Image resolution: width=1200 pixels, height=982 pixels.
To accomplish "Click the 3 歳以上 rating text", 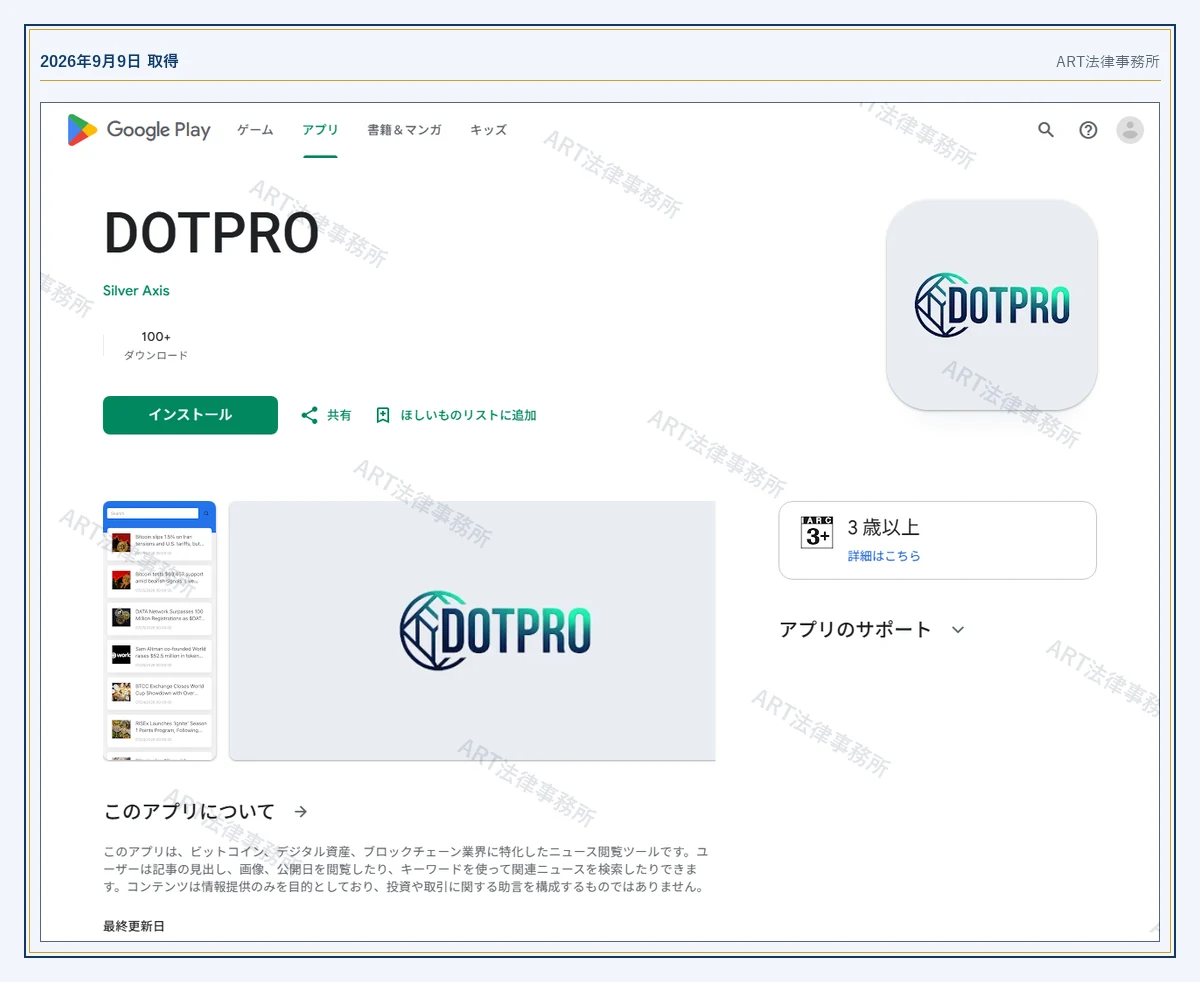I will 883,528.
